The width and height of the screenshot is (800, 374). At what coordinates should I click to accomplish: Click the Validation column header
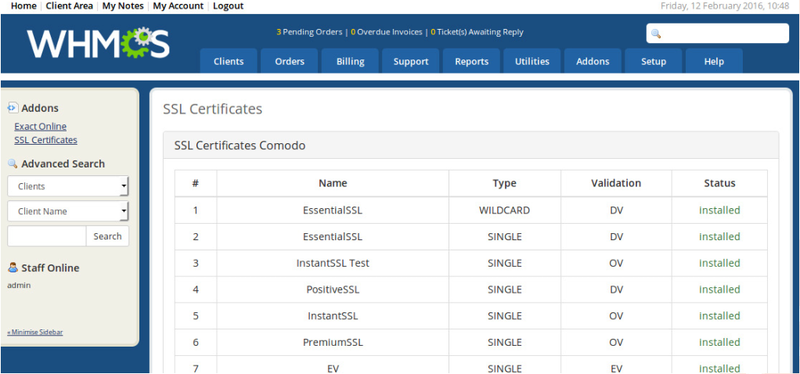coord(616,183)
